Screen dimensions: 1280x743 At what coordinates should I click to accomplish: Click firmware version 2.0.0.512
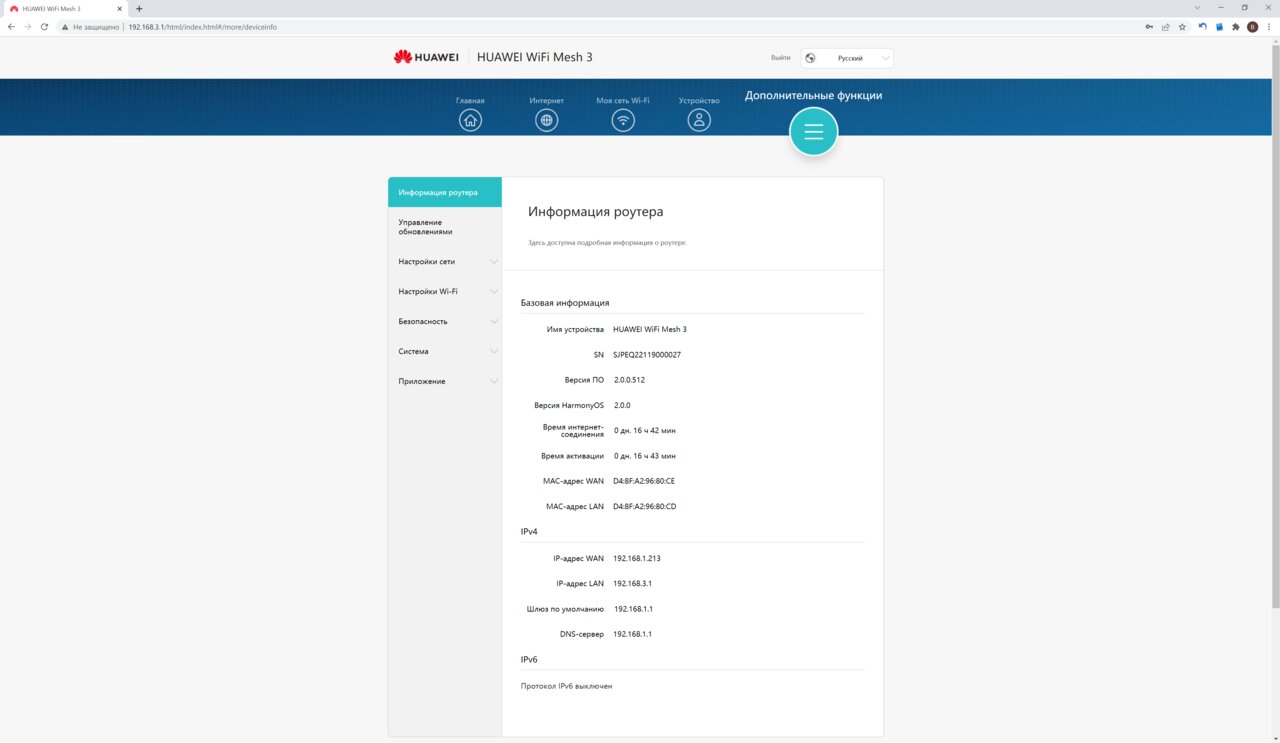[x=629, y=380]
